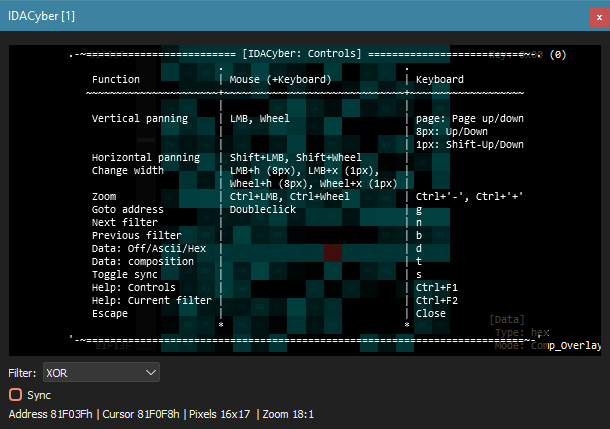Click the 'Previous filter' row label
Viewport: 610px width, 429px height.
click(137, 235)
